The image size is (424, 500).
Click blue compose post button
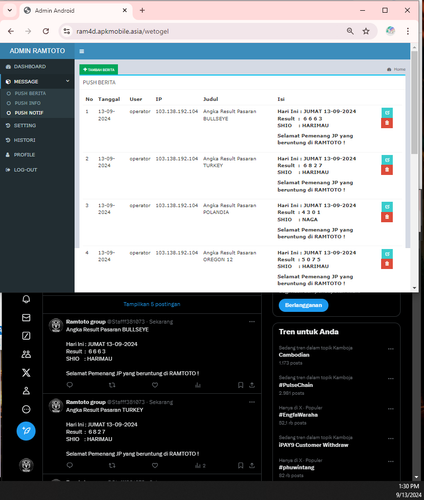click(x=26, y=431)
